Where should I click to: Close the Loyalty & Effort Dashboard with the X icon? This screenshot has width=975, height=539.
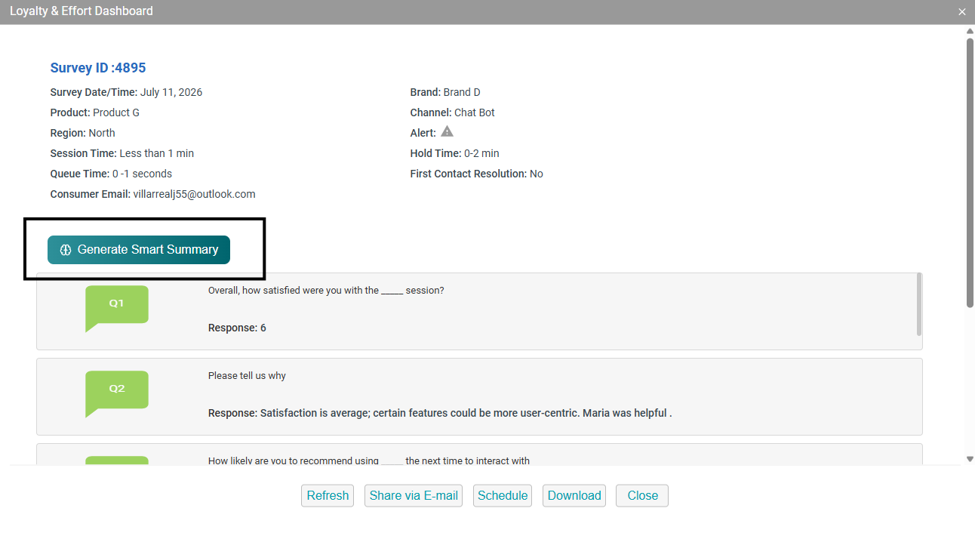pos(962,11)
